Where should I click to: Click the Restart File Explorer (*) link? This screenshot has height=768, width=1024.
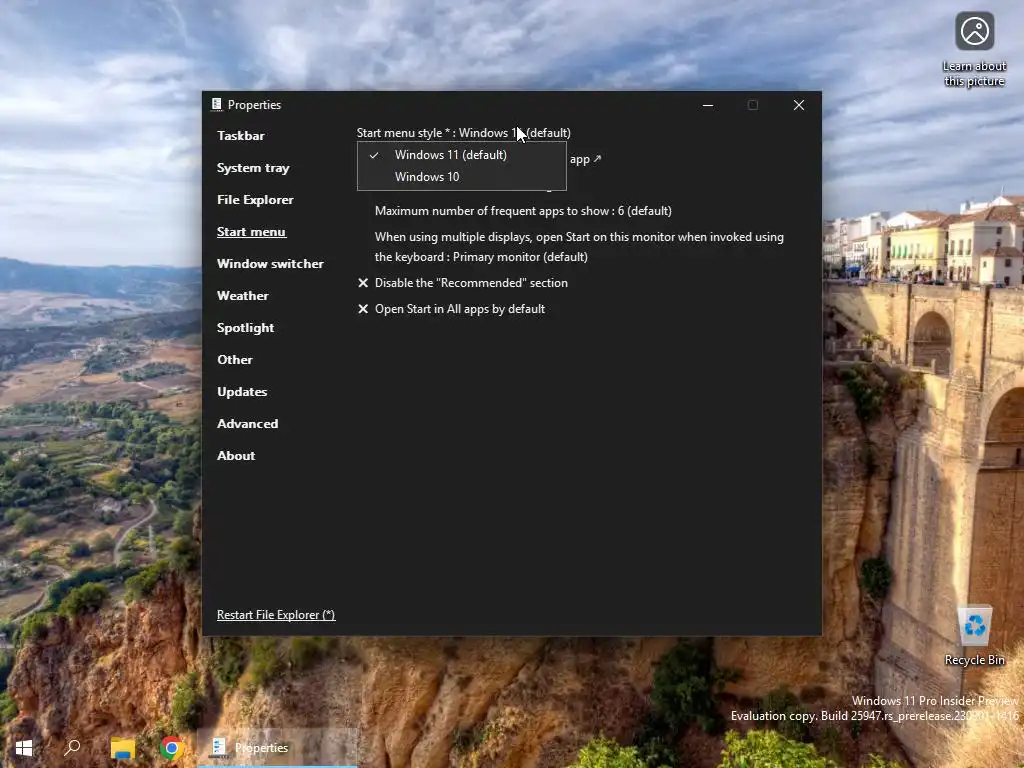click(x=276, y=615)
